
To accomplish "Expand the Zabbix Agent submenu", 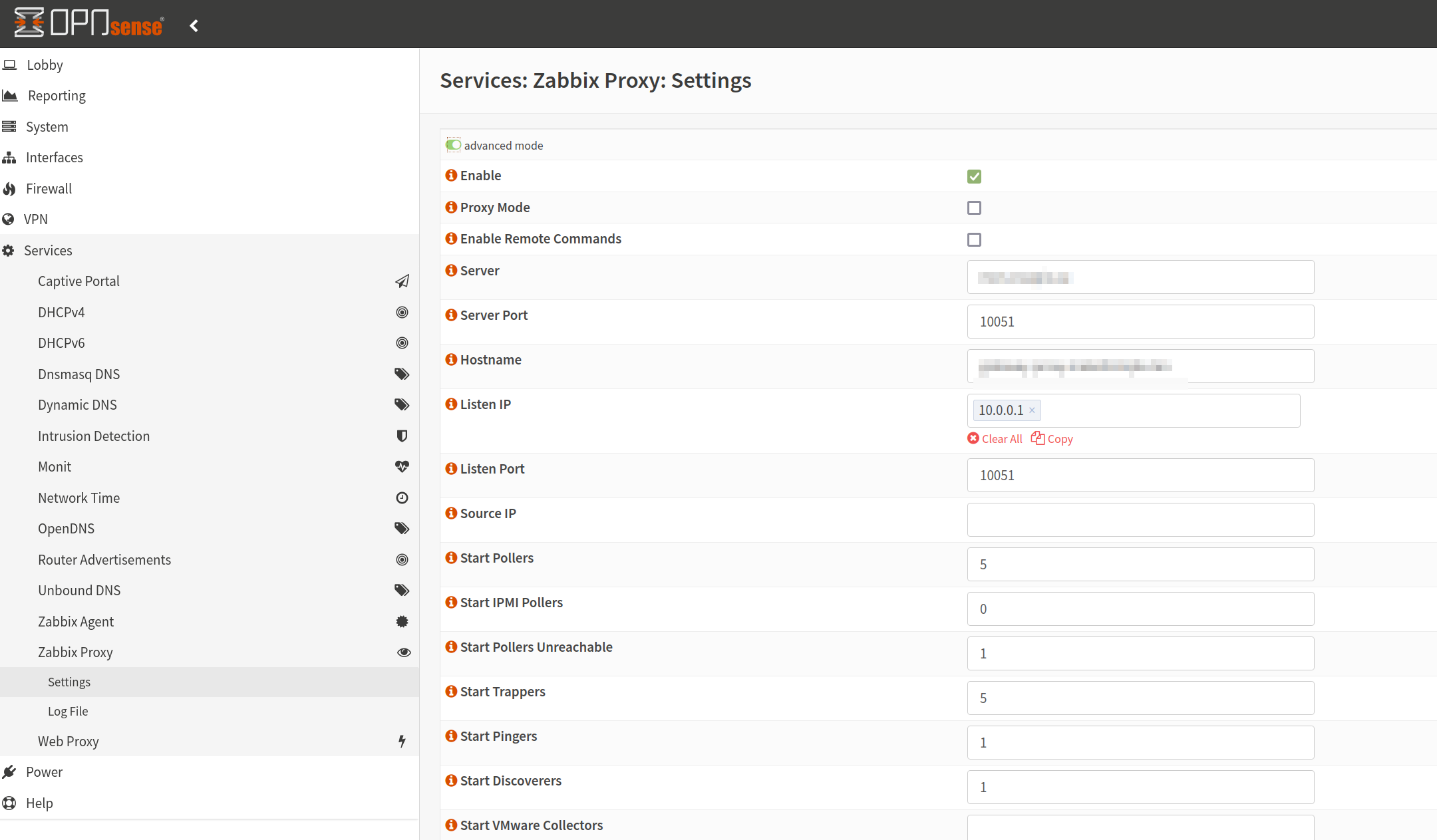I will pos(76,622).
